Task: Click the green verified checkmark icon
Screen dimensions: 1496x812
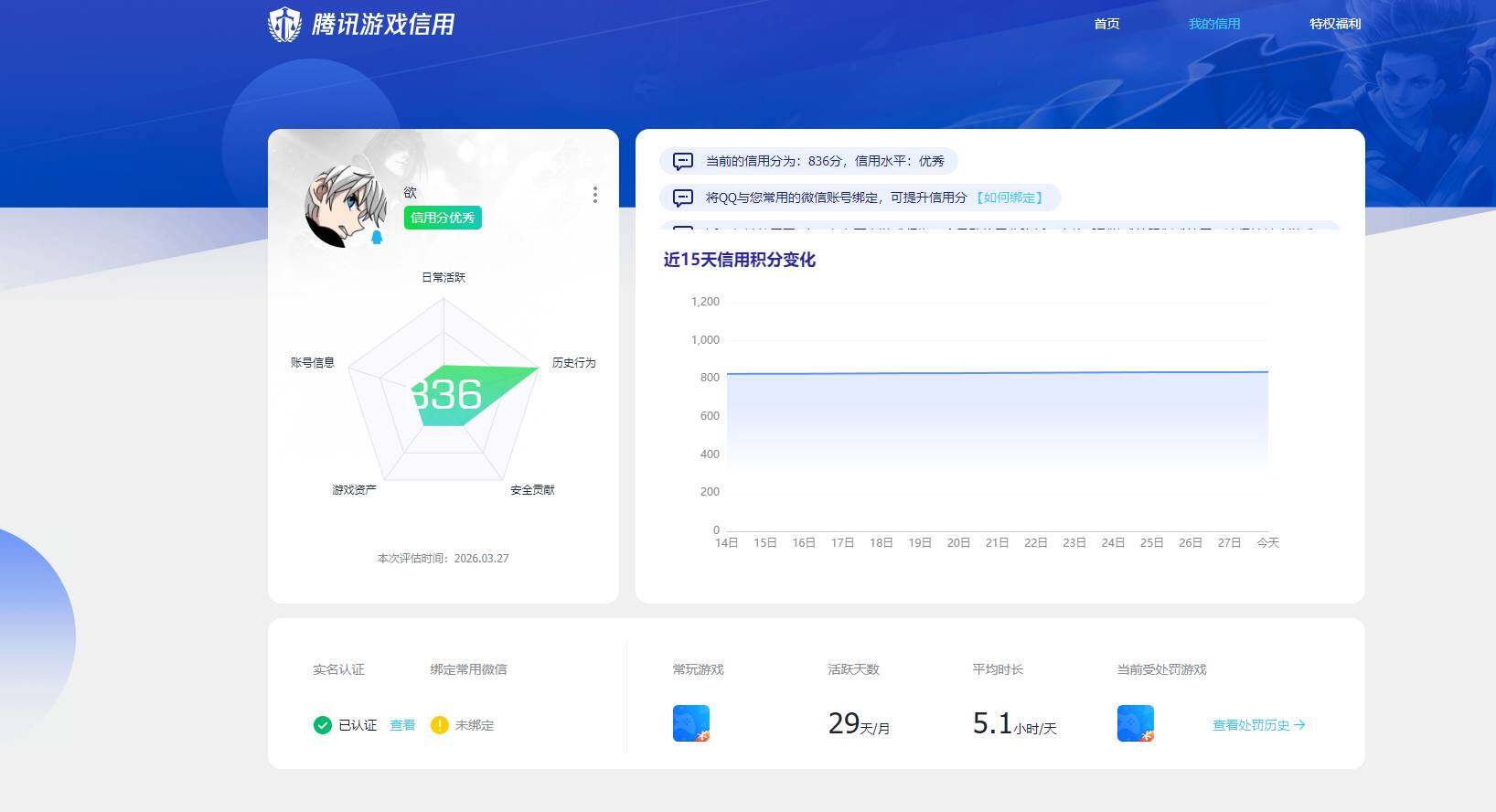Action: click(322, 725)
